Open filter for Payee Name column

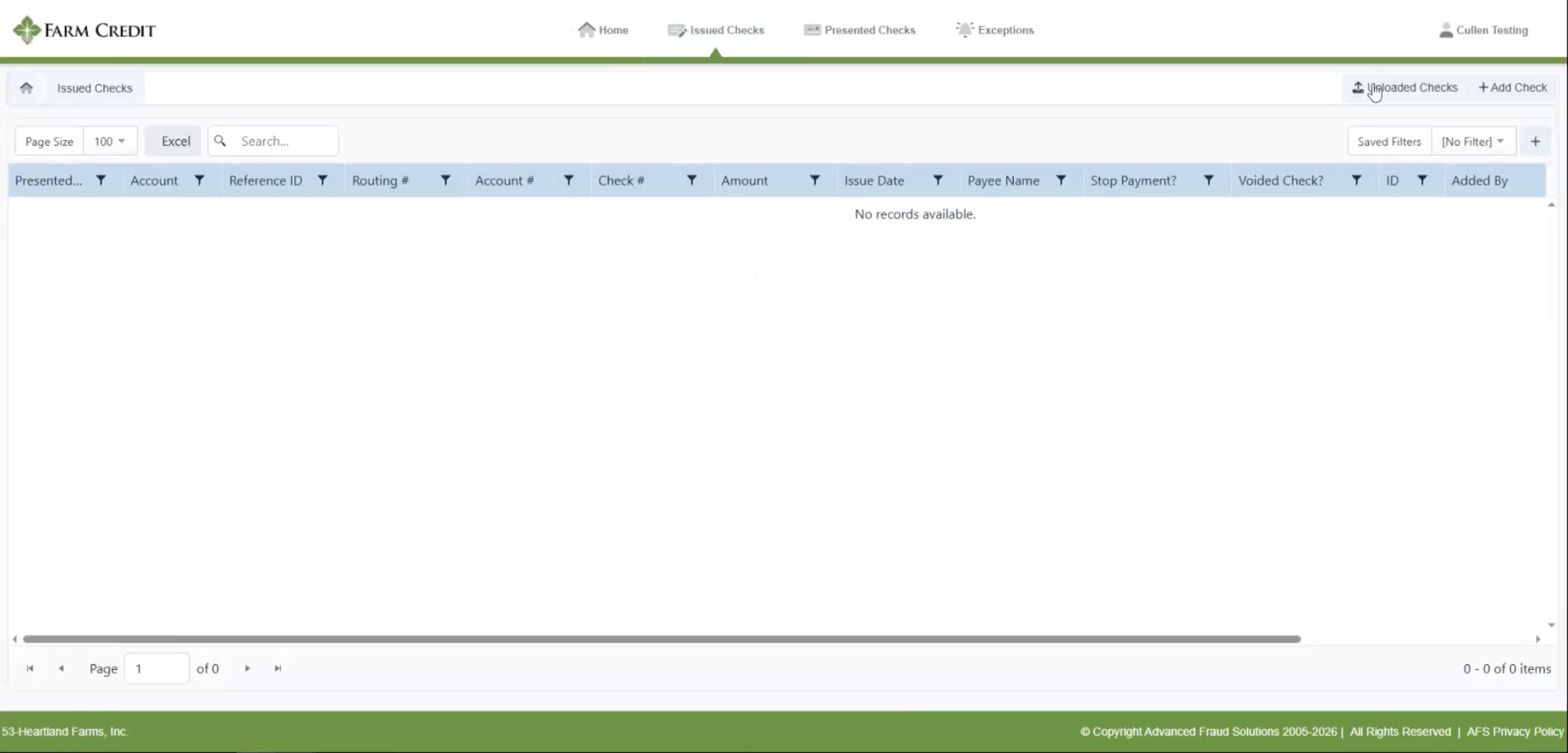pyautogui.click(x=1061, y=180)
